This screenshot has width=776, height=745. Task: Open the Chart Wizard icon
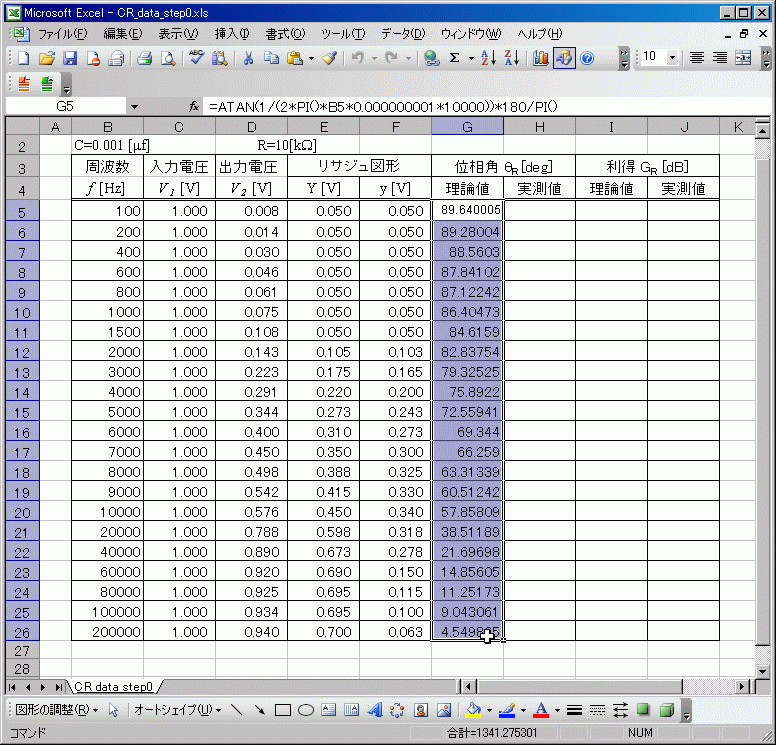click(541, 58)
